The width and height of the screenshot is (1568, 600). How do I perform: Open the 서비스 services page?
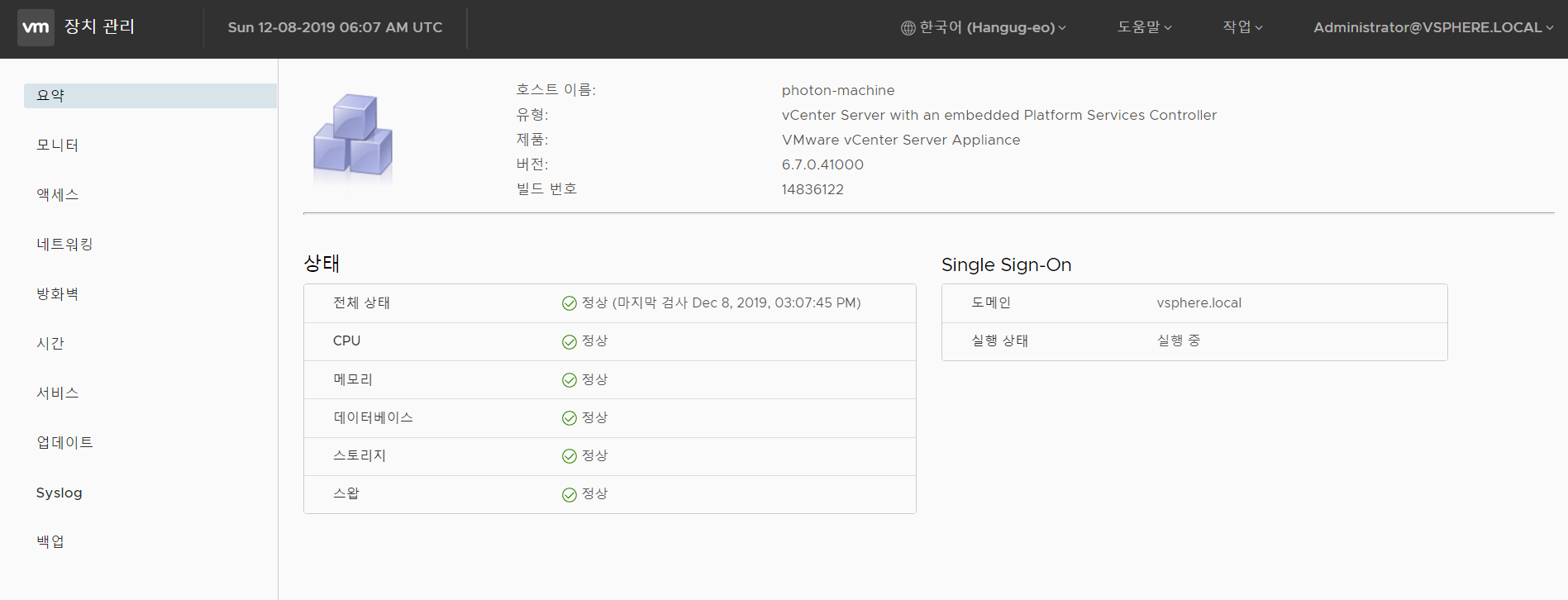tap(57, 393)
